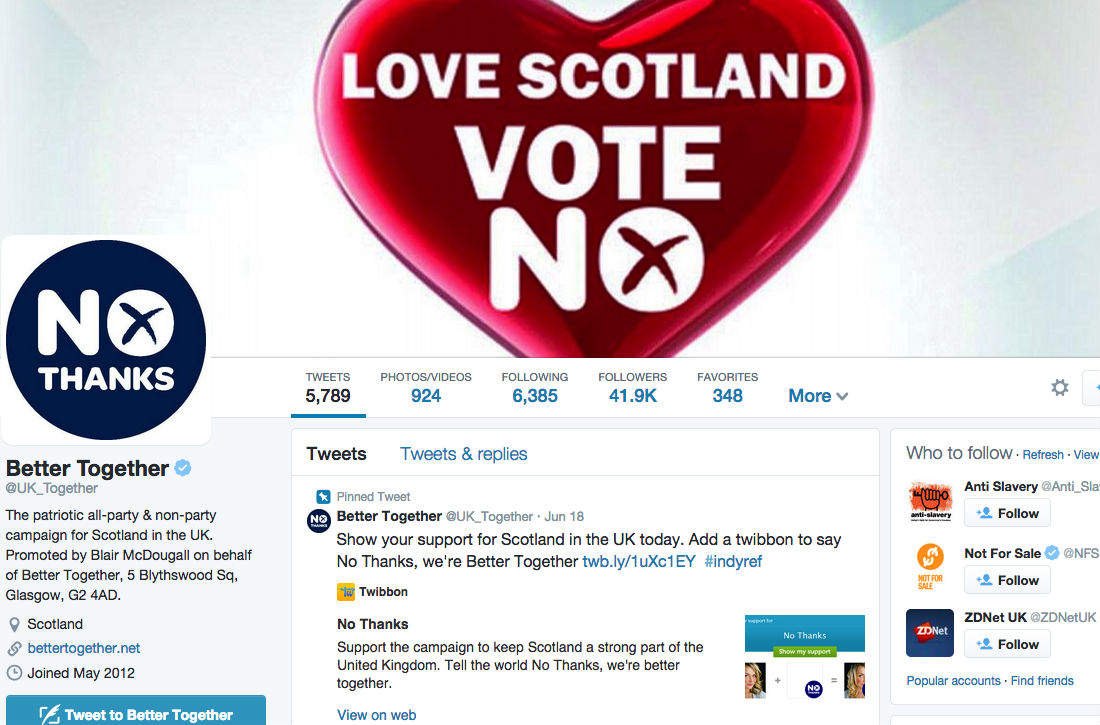Screen dimensions: 1100x725
Task: Open the No Thanks twibbon thumbnail
Action: pos(805,657)
